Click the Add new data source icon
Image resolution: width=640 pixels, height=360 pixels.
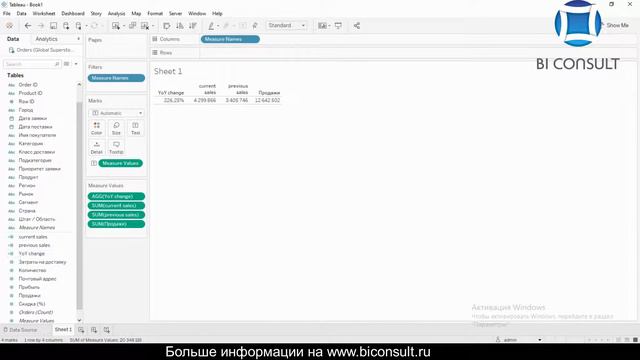[66, 26]
